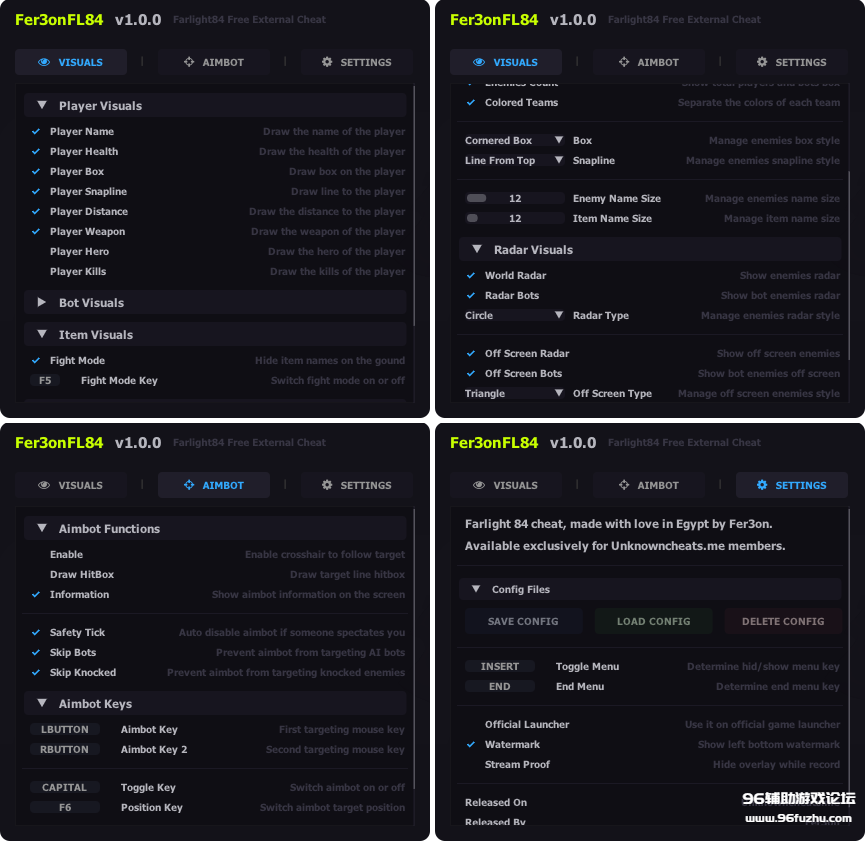This screenshot has height=841, width=865.
Task: Click the END End Menu key bind
Action: pos(500,686)
